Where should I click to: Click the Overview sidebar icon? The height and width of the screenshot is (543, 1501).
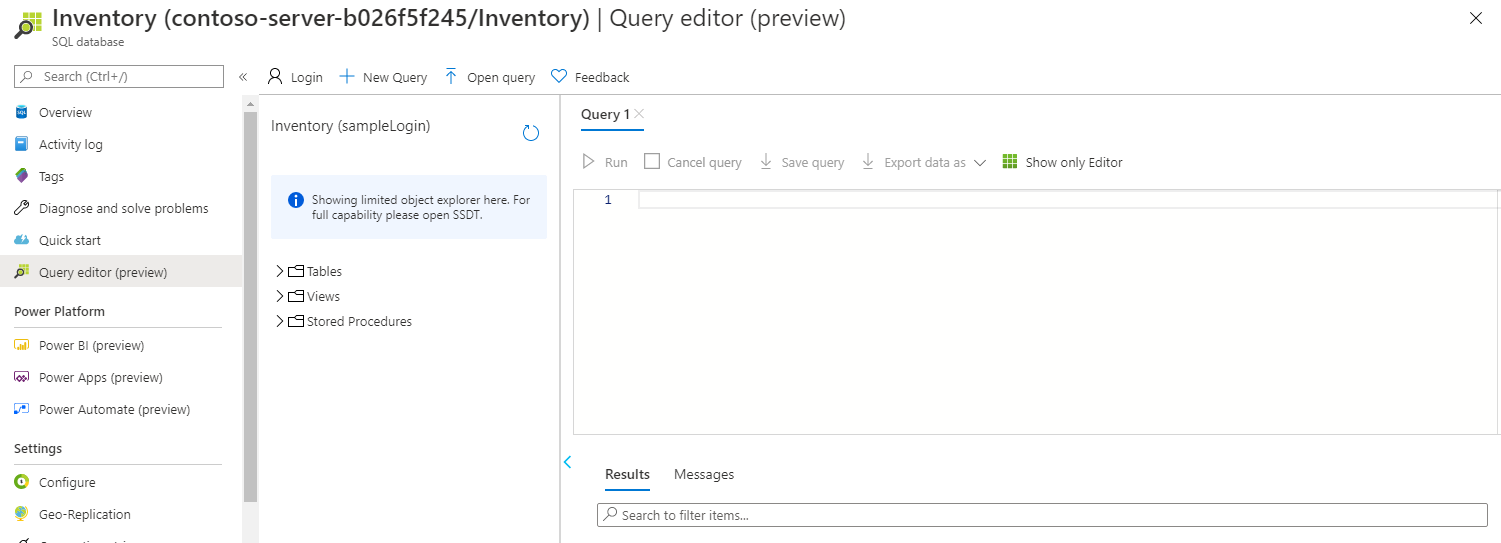(x=21, y=112)
